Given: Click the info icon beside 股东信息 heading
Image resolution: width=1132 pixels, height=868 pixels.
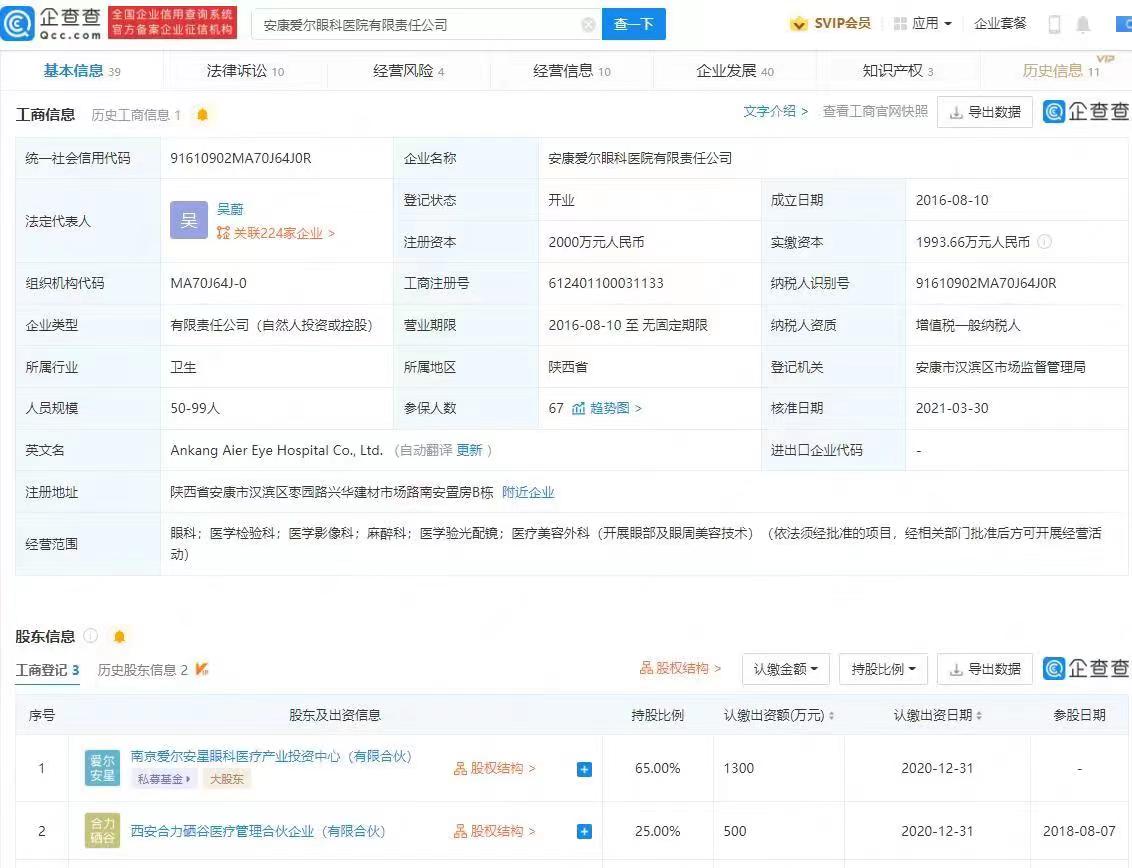Looking at the screenshot, I should [91, 635].
